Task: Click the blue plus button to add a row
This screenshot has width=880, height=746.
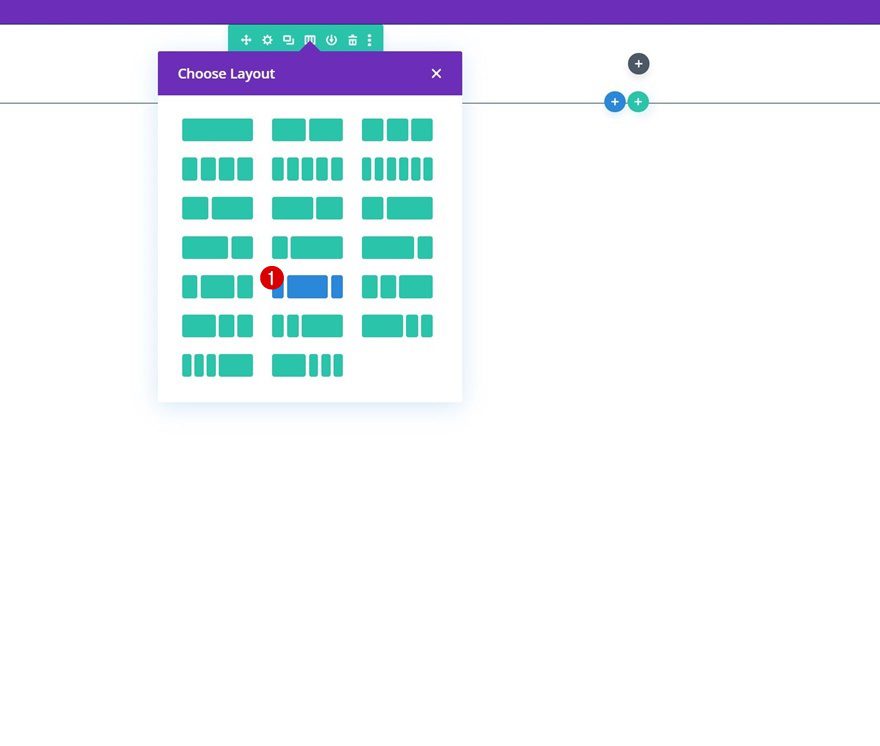Action: [x=614, y=101]
